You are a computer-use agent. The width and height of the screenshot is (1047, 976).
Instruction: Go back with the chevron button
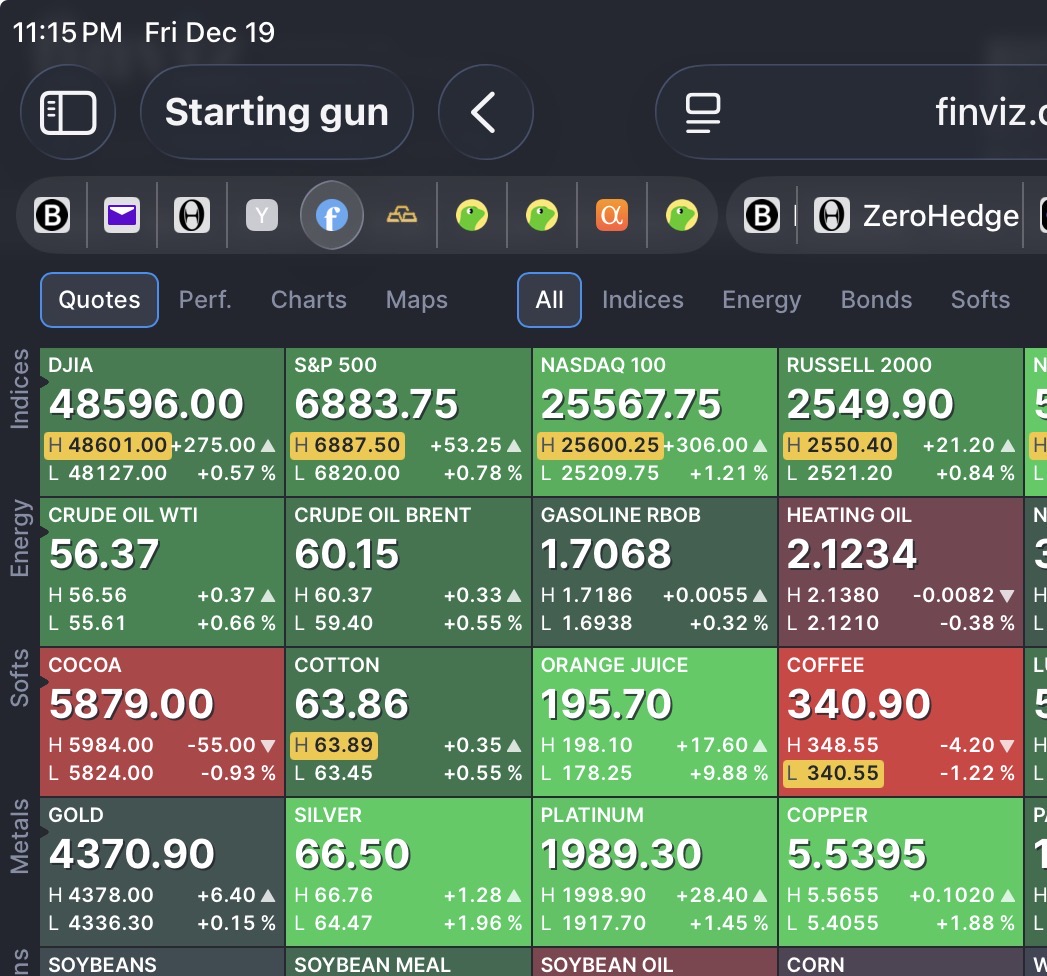pos(485,113)
